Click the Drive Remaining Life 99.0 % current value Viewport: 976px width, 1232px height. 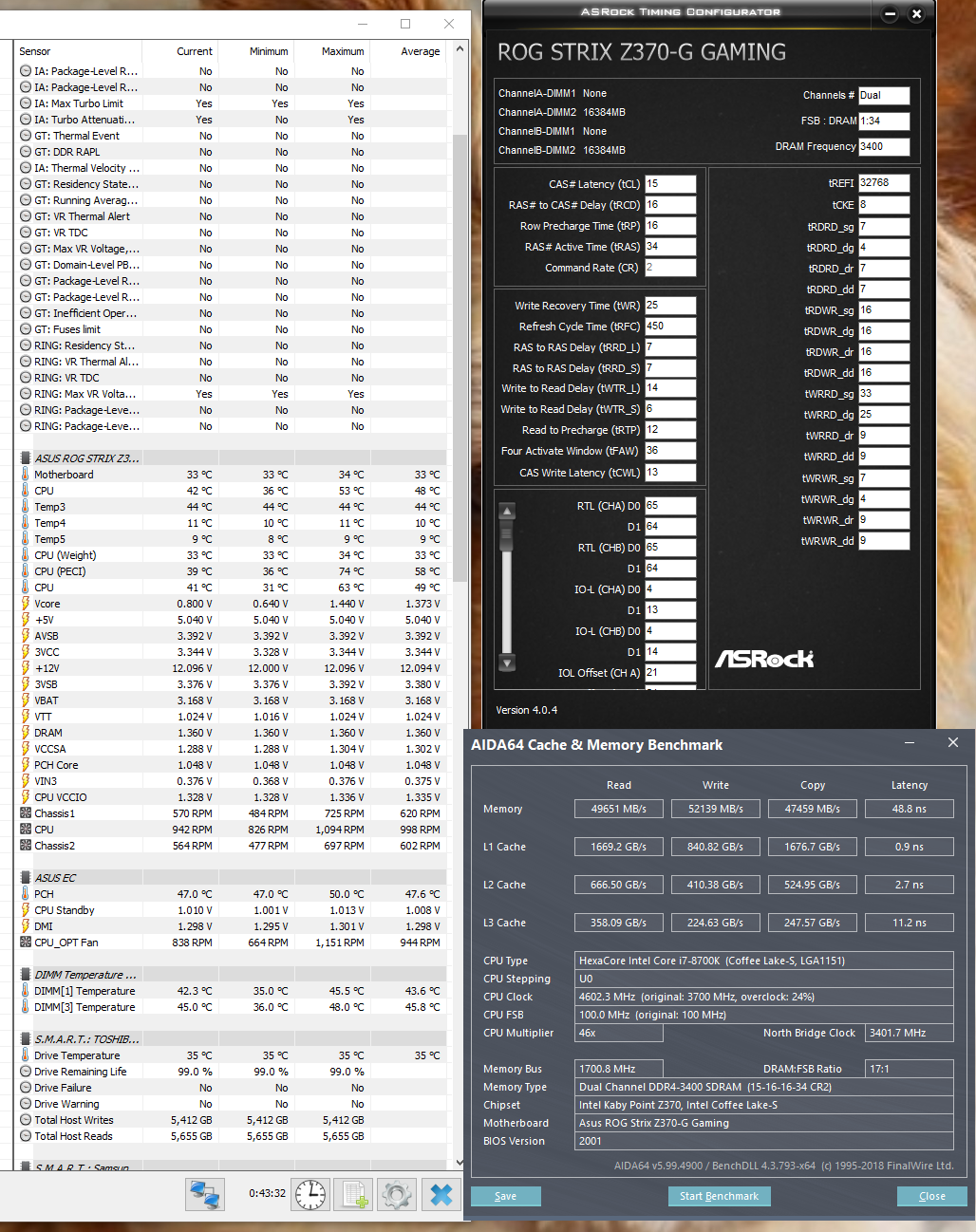point(194,1072)
